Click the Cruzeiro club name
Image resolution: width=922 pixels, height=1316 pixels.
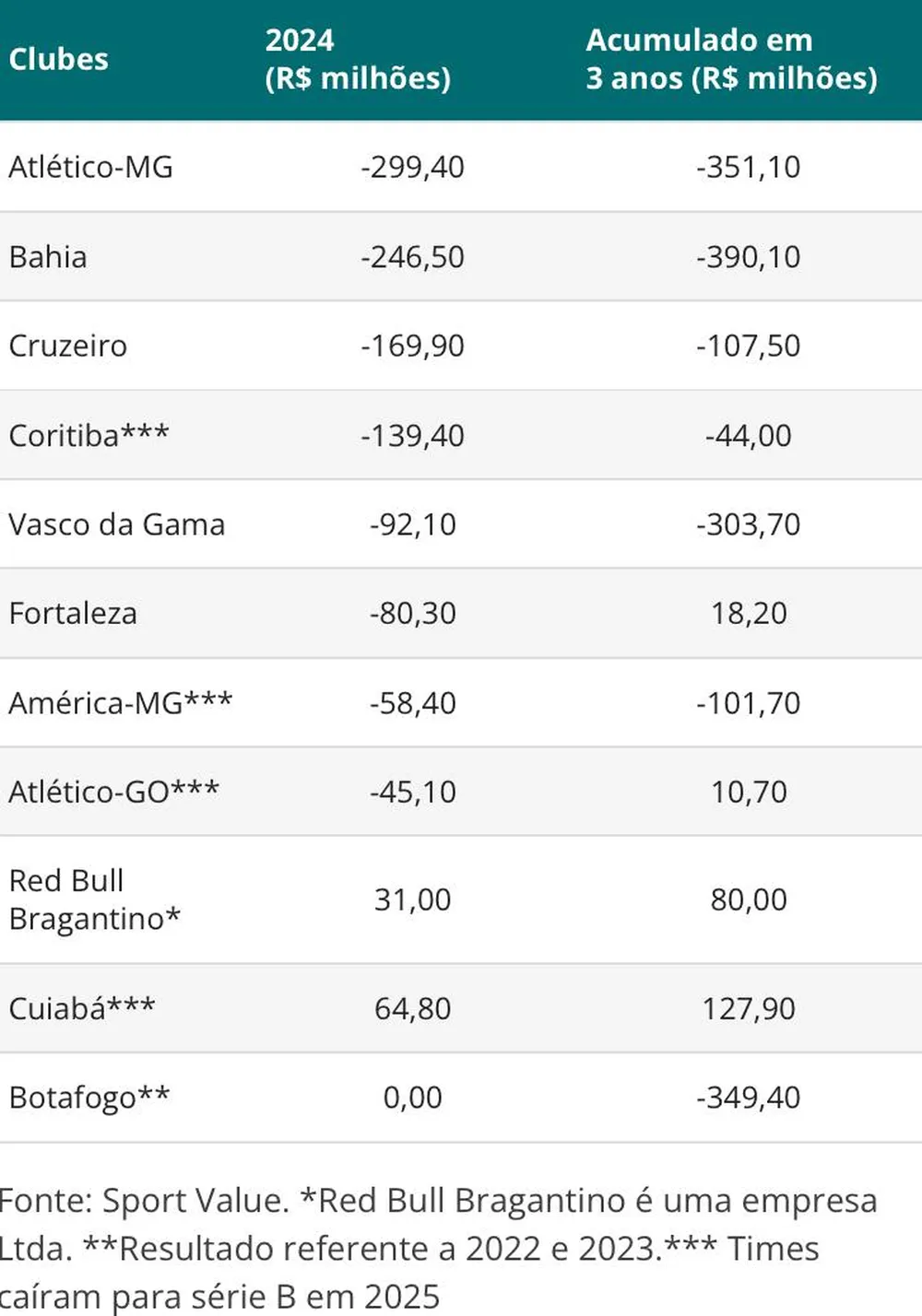click(67, 346)
